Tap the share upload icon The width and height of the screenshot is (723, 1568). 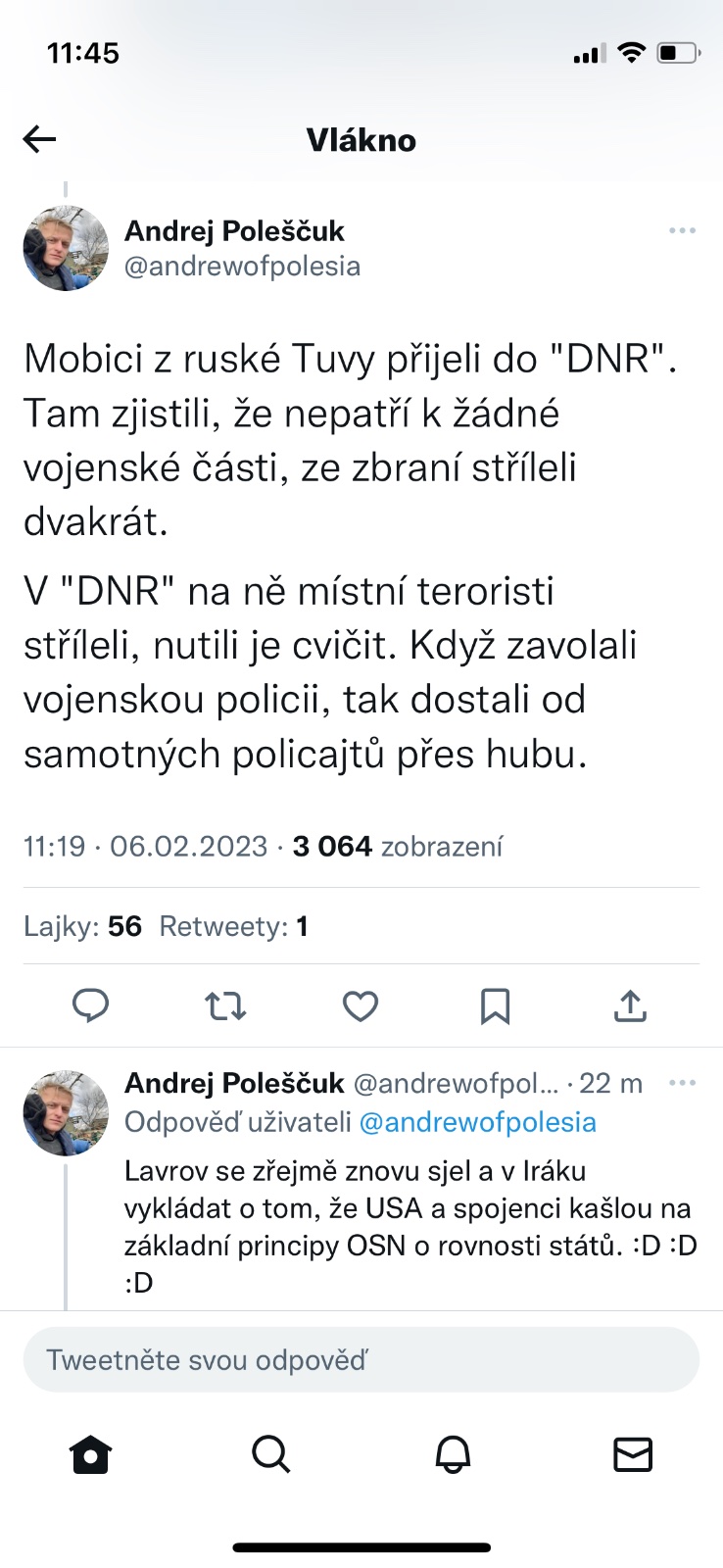630,1005
